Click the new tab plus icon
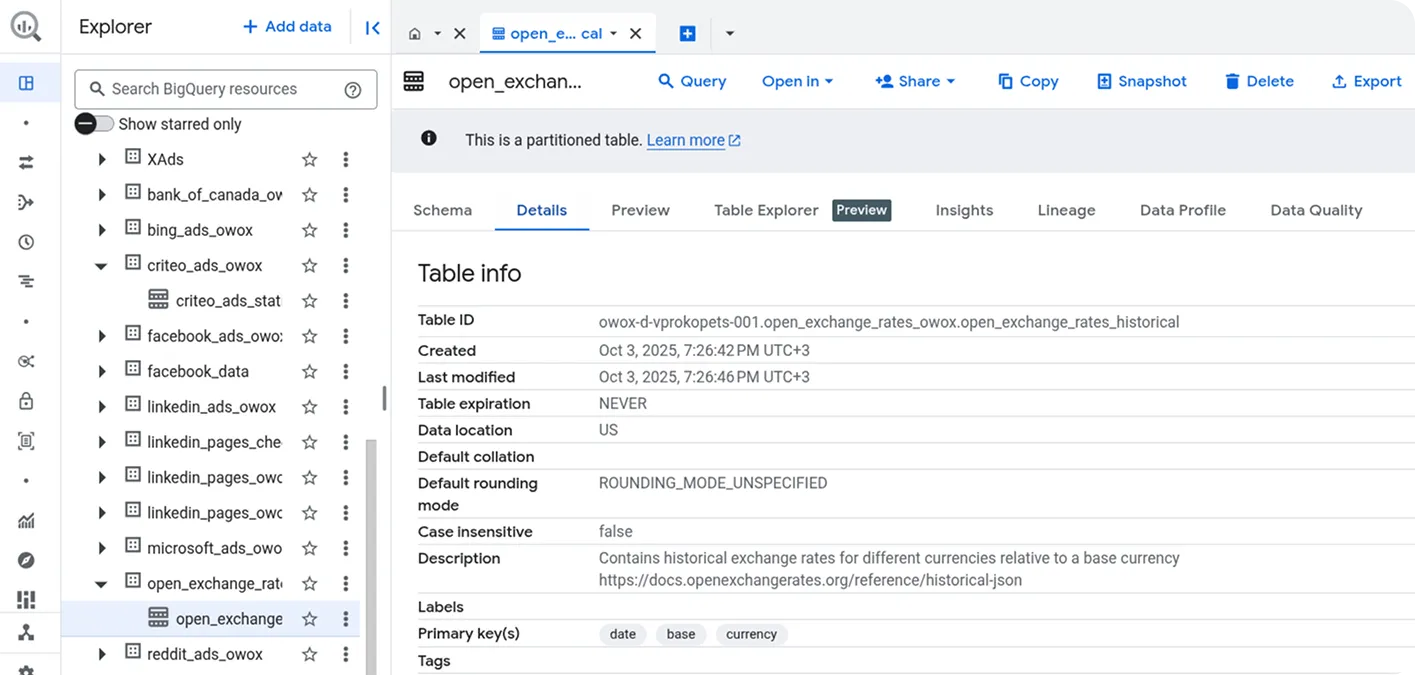This screenshot has width=1415, height=675. click(687, 33)
